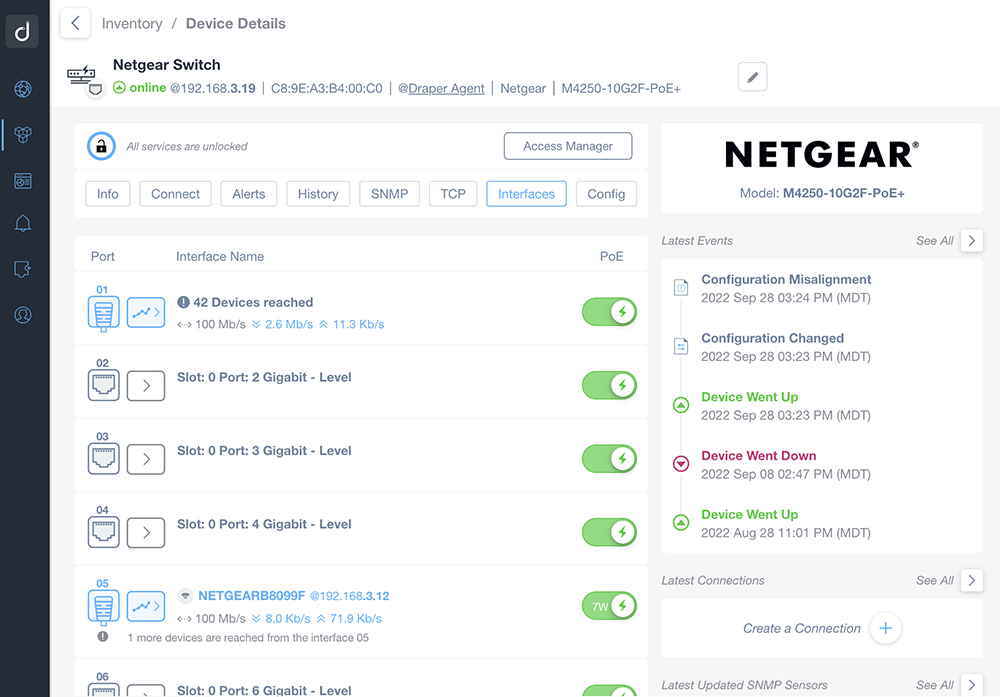This screenshot has height=697, width=1000.
Task: Toggle PoE switch for port 04
Action: tap(609, 532)
